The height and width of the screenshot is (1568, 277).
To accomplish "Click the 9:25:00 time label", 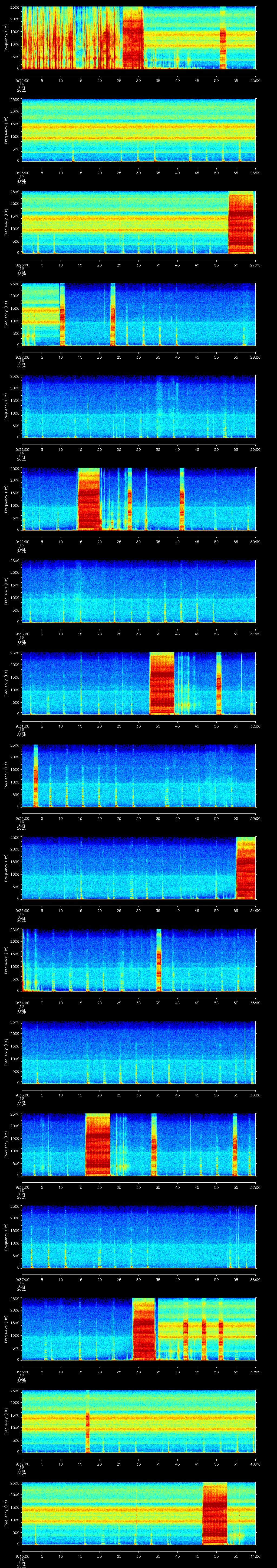I will coord(22,173).
